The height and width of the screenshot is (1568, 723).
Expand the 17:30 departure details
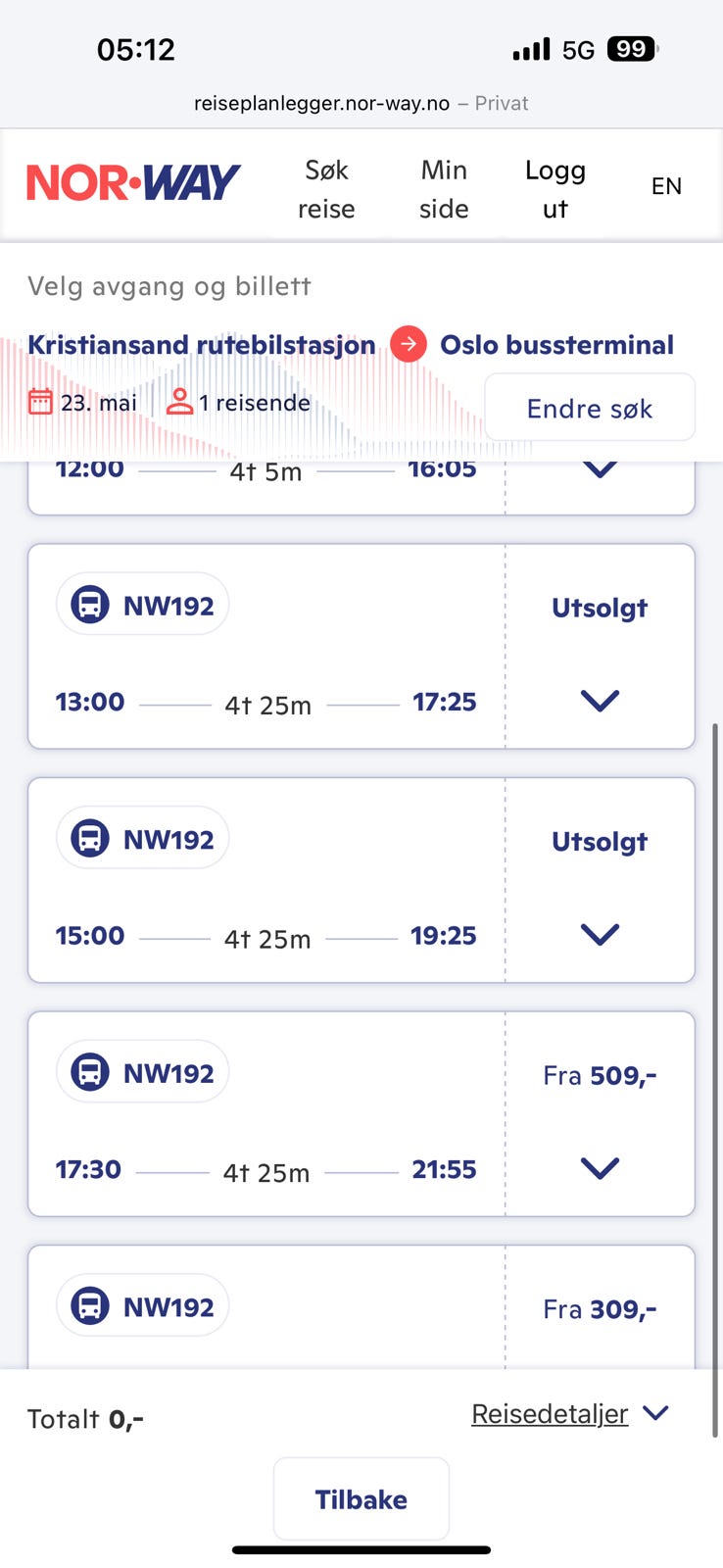pos(600,1168)
